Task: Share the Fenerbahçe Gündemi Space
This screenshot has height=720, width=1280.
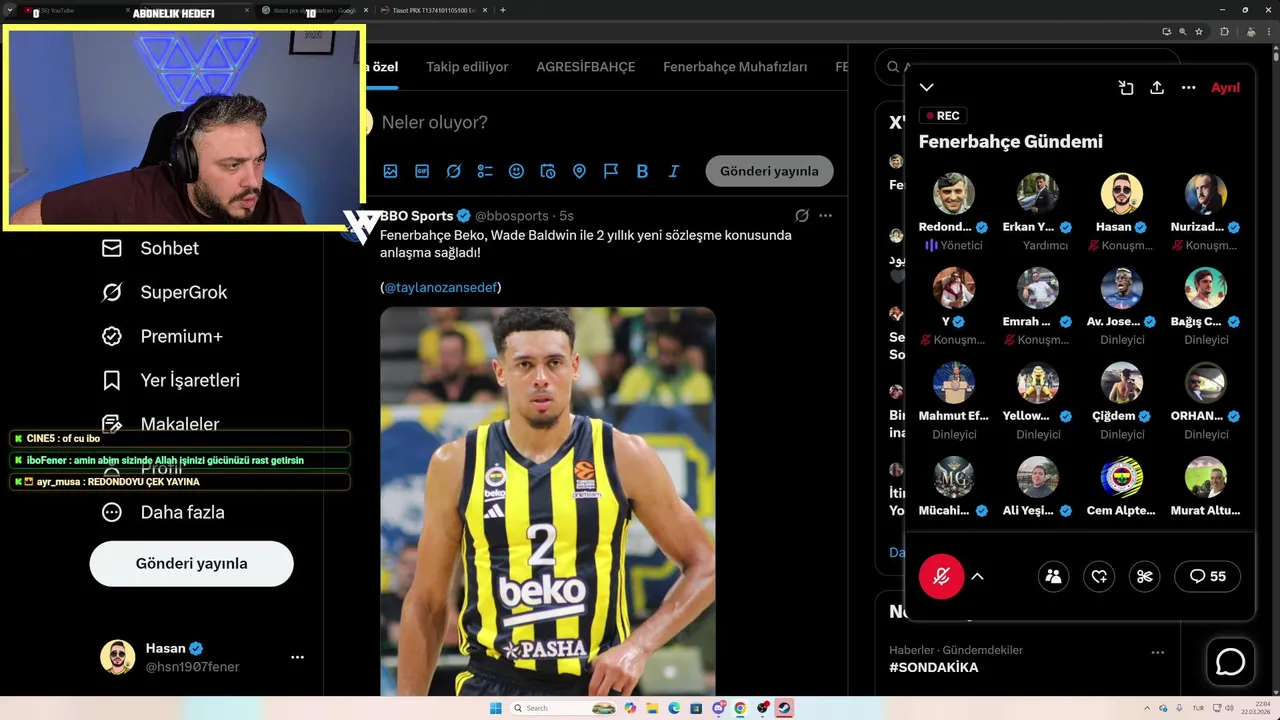Action: (1157, 88)
